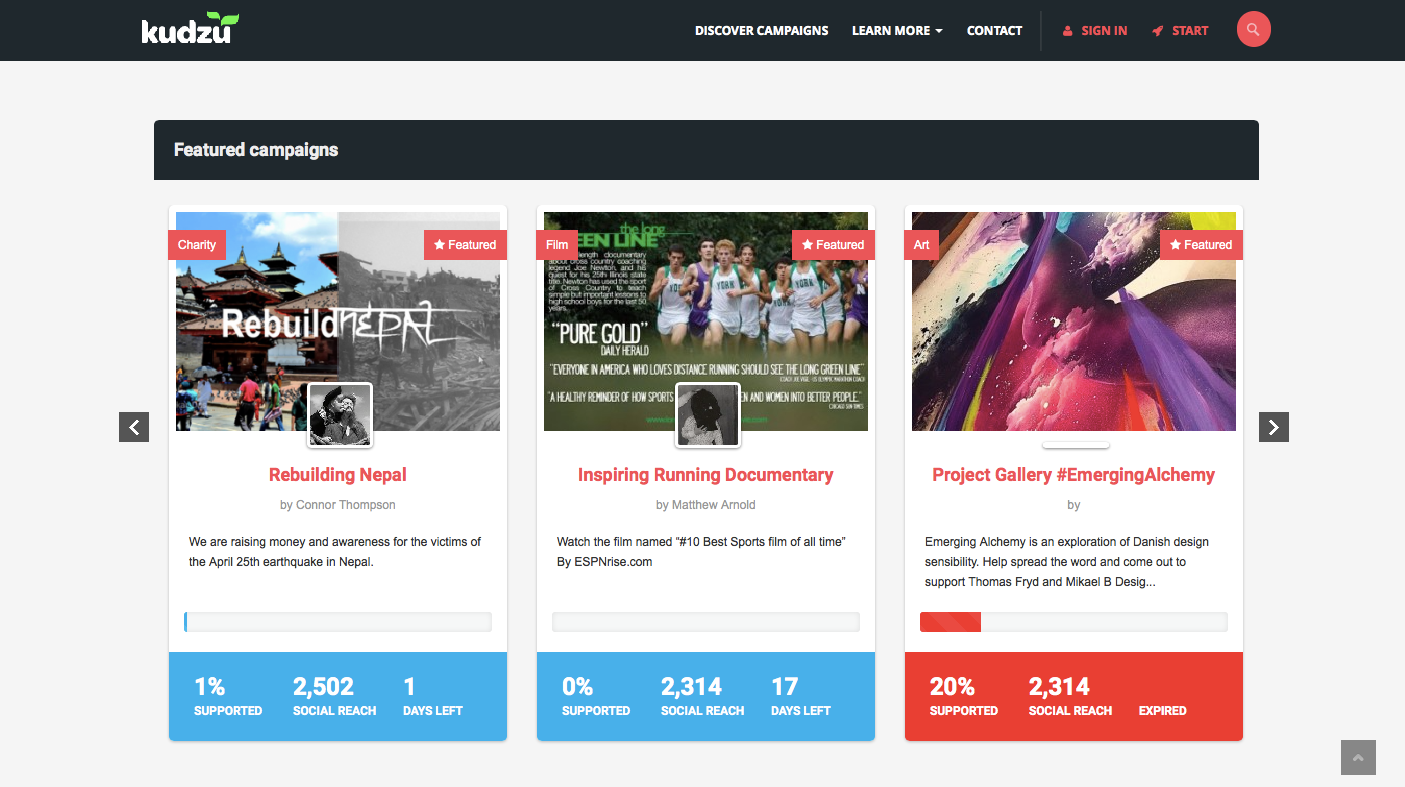This screenshot has height=787, width=1405.
Task: Open Connor Thompson's avatar on Nepal card
Action: coord(340,415)
